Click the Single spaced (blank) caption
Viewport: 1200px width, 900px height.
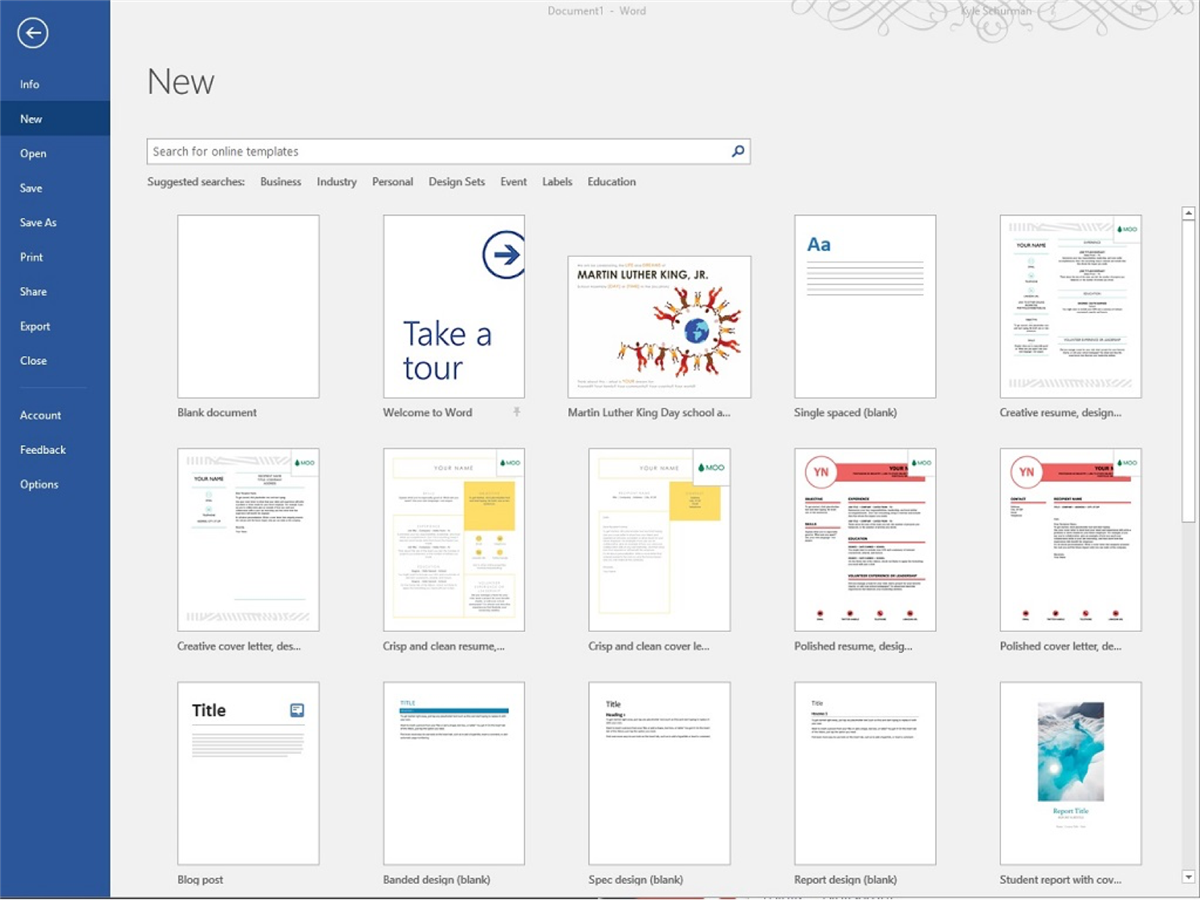846,412
